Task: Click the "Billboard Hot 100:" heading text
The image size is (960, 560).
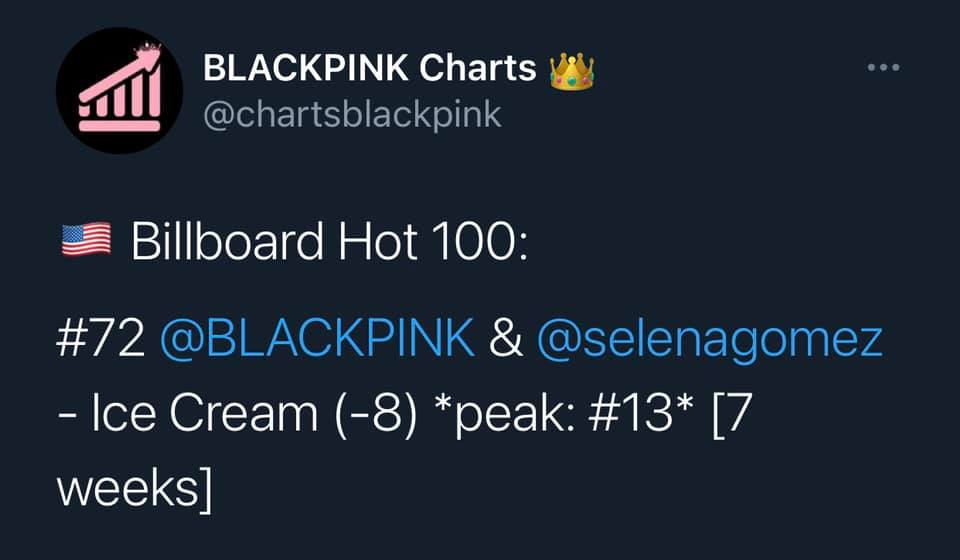Action: [326, 241]
